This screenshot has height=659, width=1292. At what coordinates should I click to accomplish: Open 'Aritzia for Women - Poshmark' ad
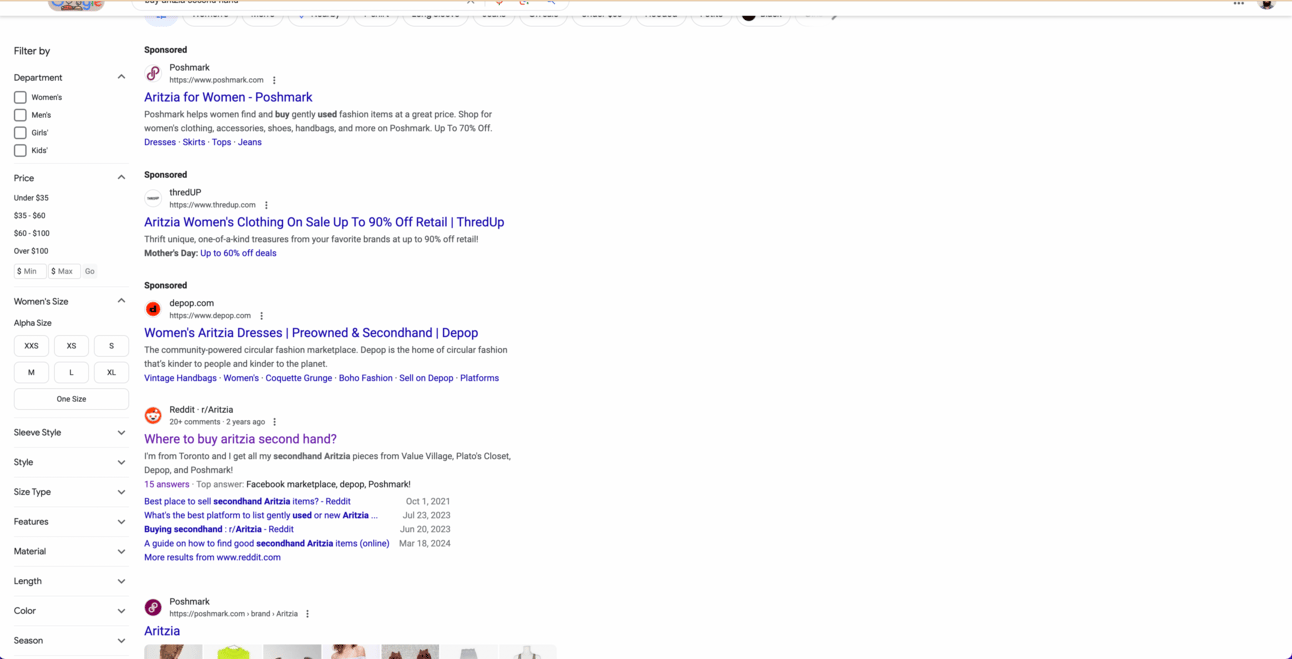tap(228, 97)
